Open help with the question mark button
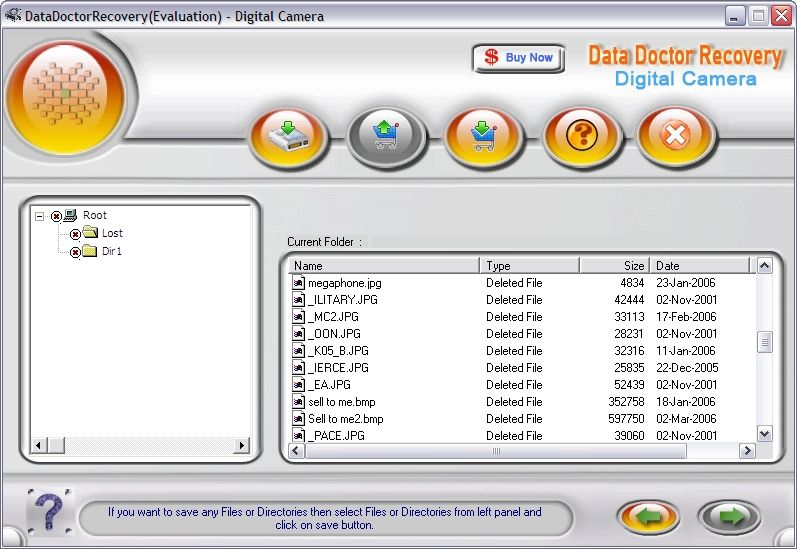This screenshot has width=797, height=549. click(x=581, y=136)
